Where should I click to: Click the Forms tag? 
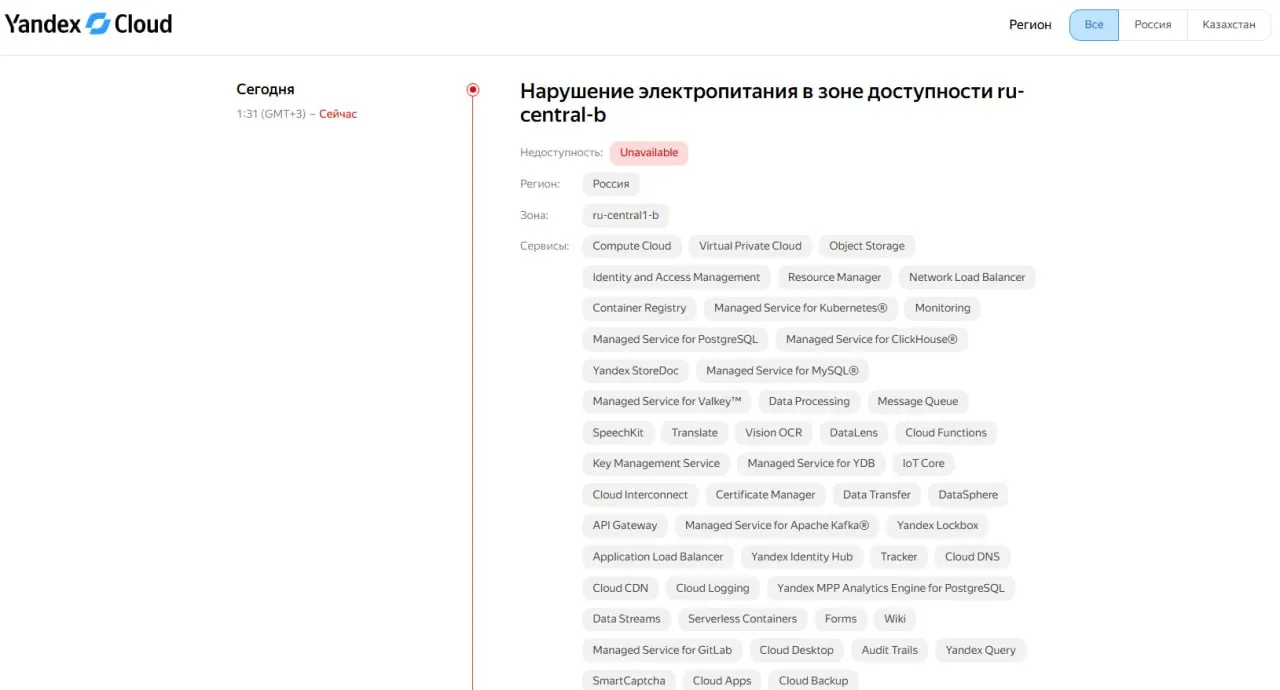[x=841, y=618]
